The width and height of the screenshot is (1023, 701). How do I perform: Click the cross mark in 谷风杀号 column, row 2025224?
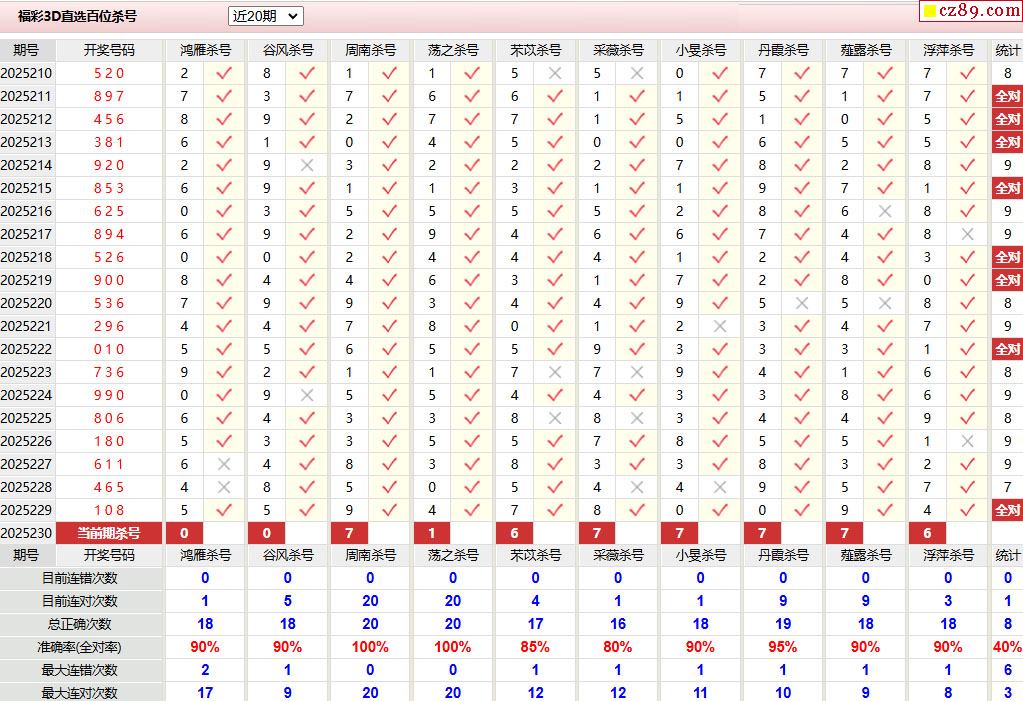(x=307, y=395)
